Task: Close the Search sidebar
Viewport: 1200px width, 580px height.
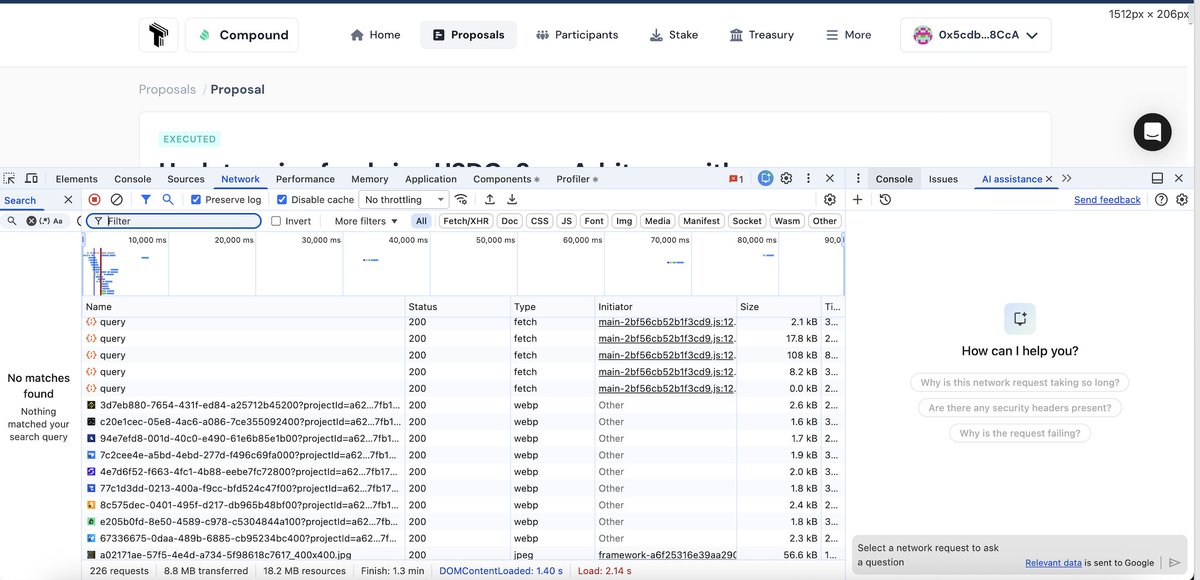Action: 68,200
